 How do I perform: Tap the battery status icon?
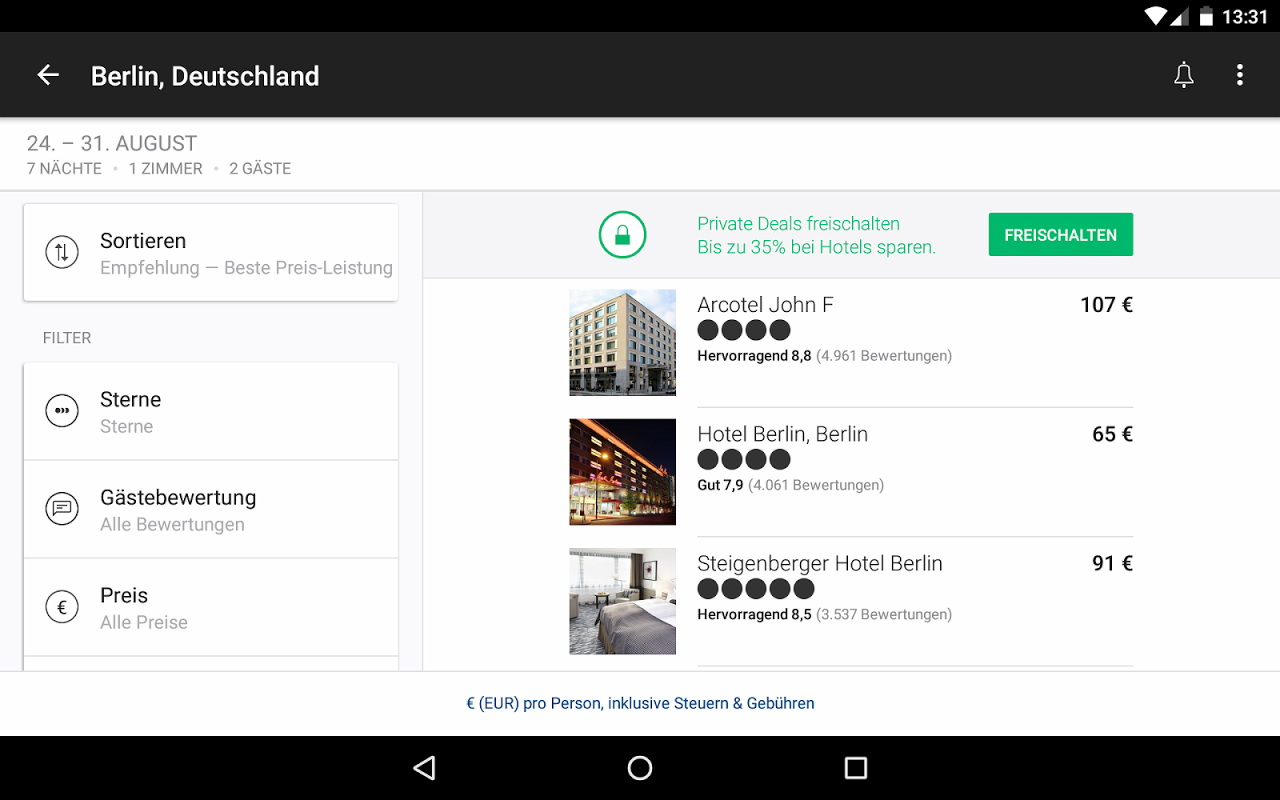point(1206,16)
